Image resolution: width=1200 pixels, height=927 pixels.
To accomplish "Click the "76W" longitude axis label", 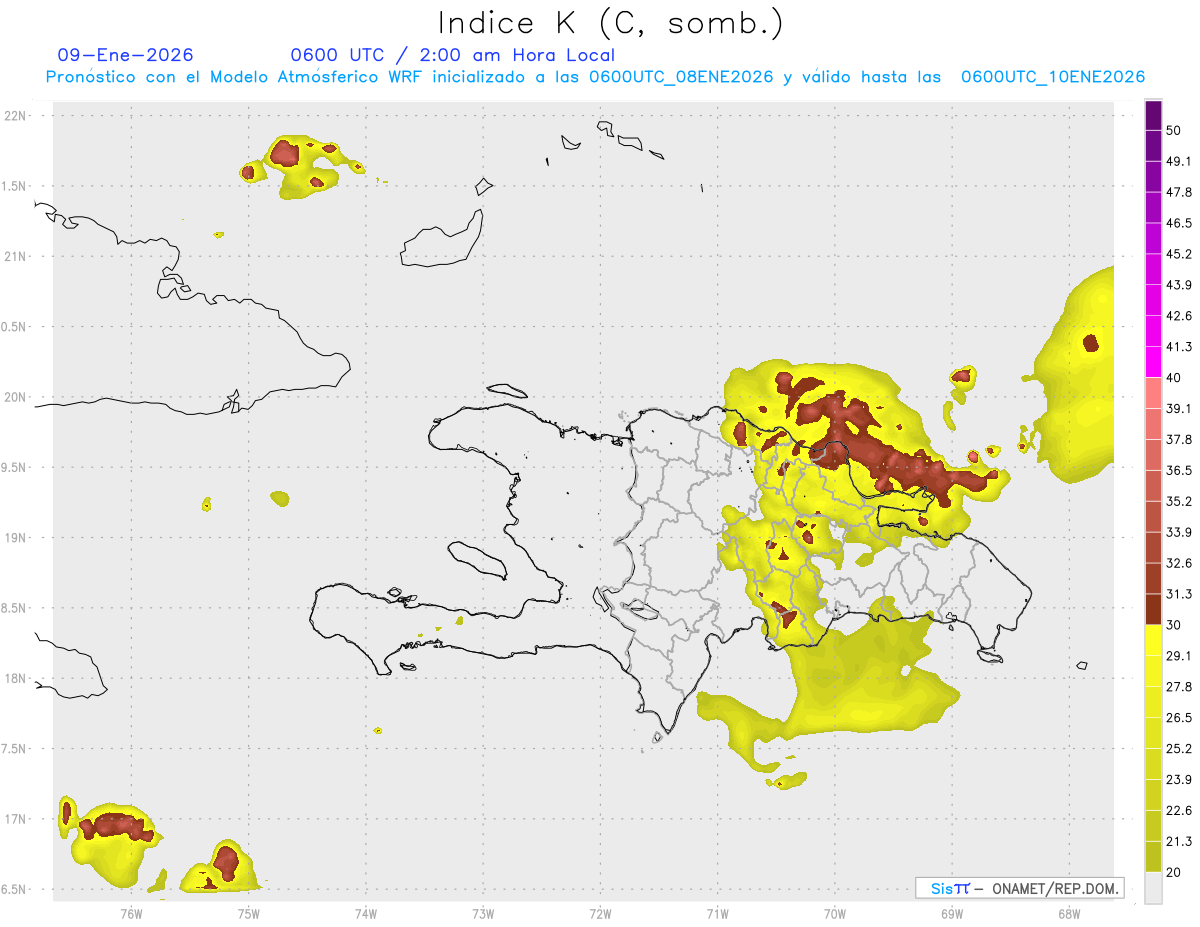I will click(131, 914).
